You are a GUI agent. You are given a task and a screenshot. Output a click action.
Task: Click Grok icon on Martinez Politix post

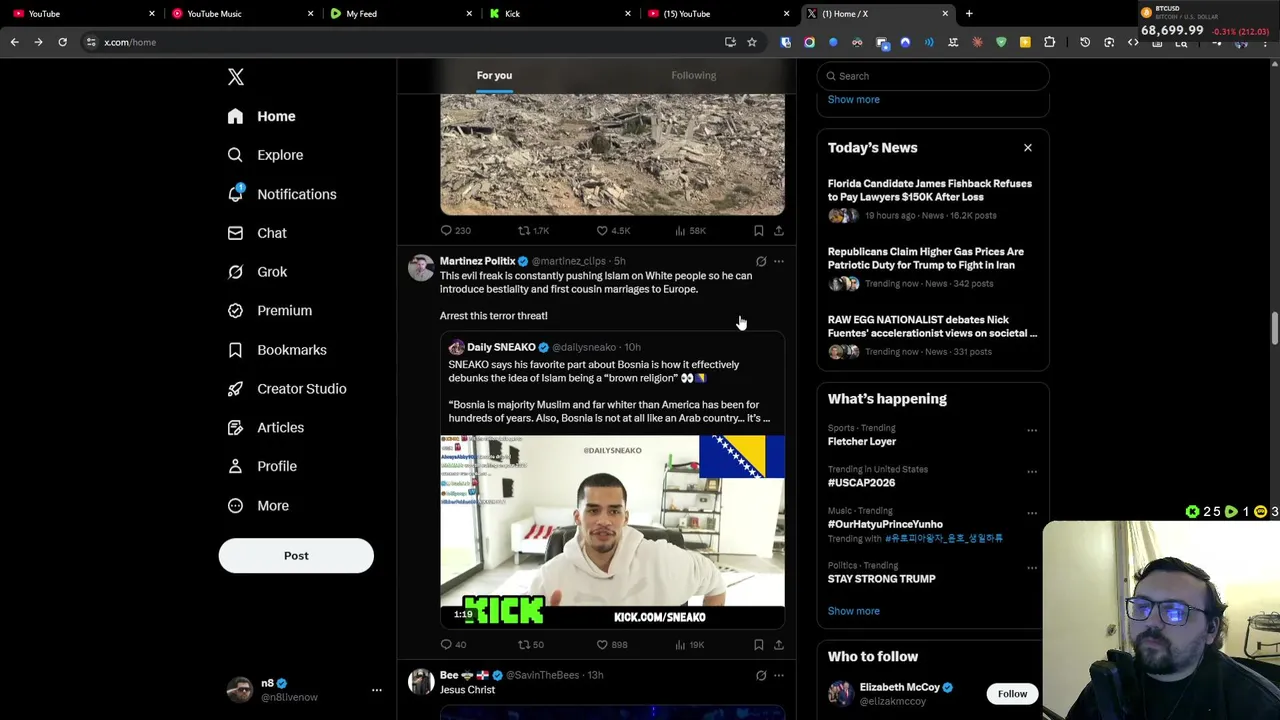pos(761,262)
